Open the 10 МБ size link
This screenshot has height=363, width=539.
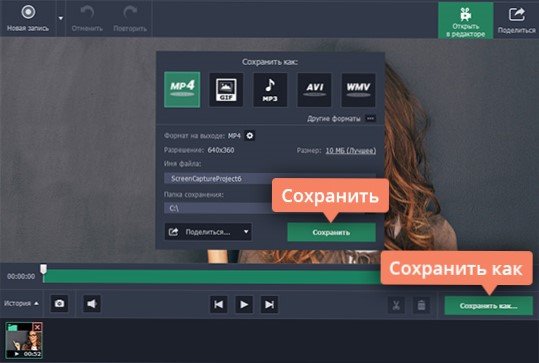351,151
